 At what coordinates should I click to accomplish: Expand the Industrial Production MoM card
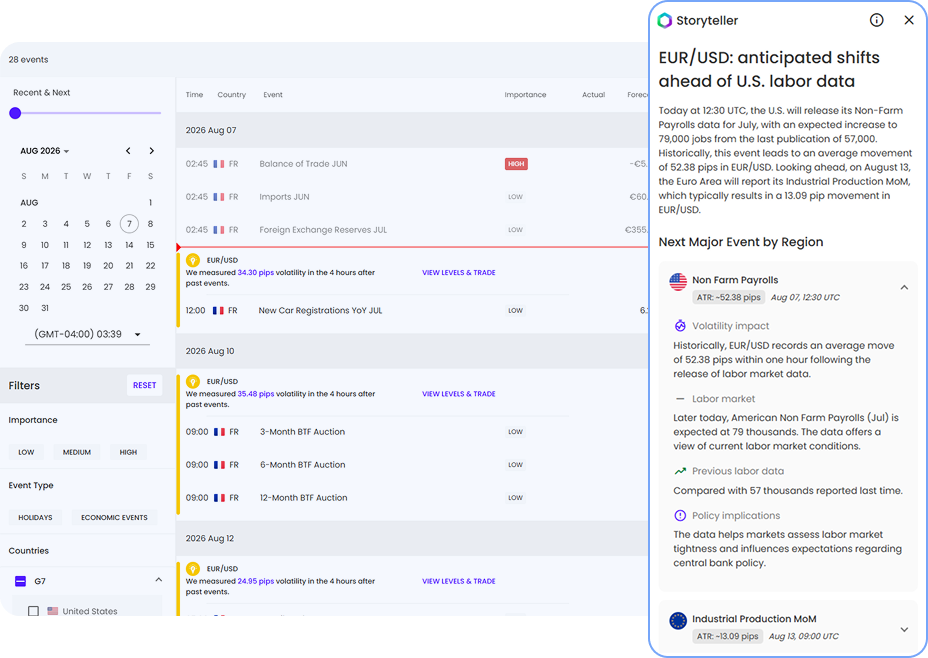(904, 630)
